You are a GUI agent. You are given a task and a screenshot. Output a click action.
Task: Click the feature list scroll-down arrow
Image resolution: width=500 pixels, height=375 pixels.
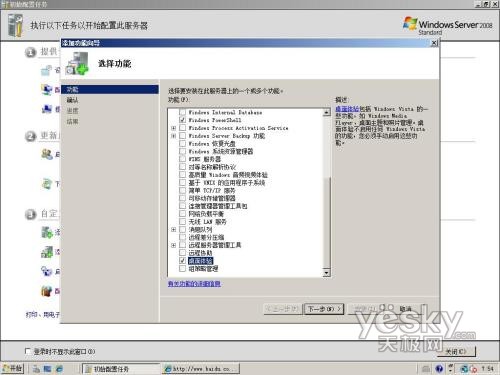pyautogui.click(x=326, y=273)
